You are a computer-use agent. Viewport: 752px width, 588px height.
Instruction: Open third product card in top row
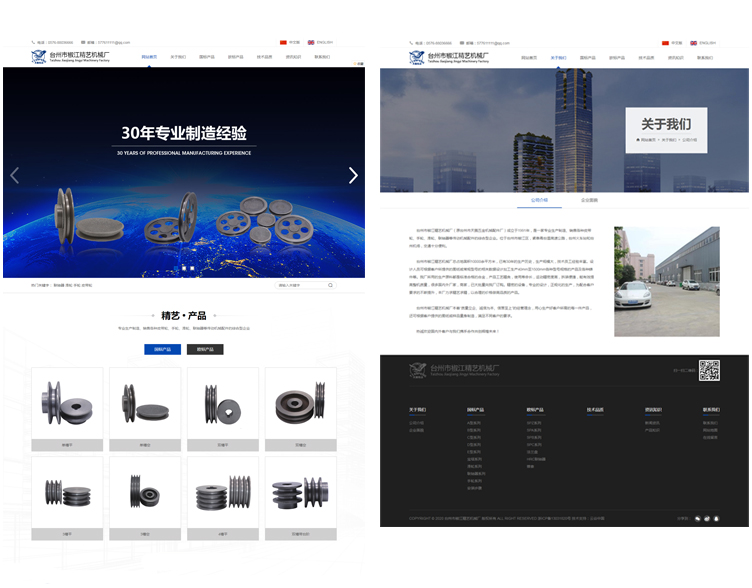(x=223, y=410)
